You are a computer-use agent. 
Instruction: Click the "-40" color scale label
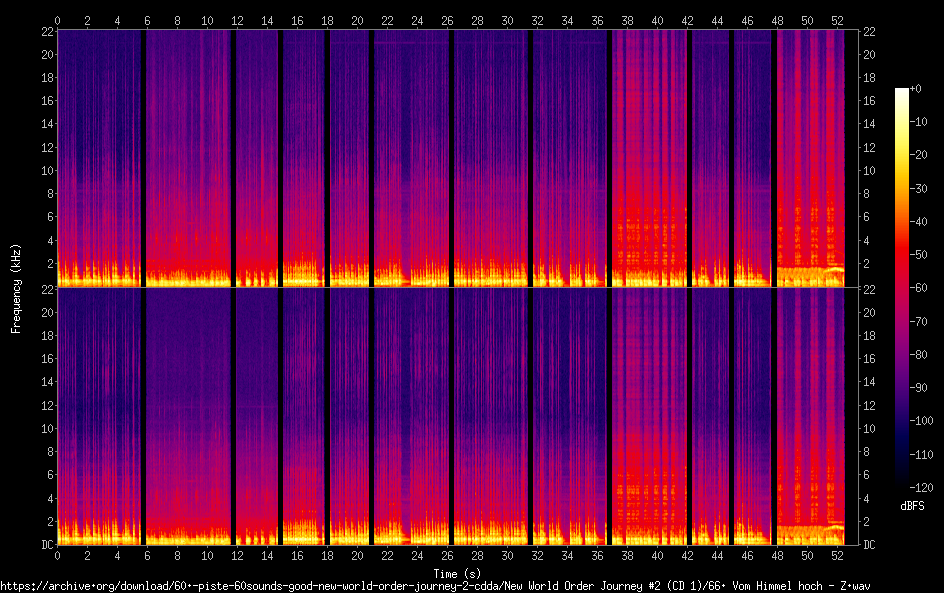pyautogui.click(x=919, y=222)
